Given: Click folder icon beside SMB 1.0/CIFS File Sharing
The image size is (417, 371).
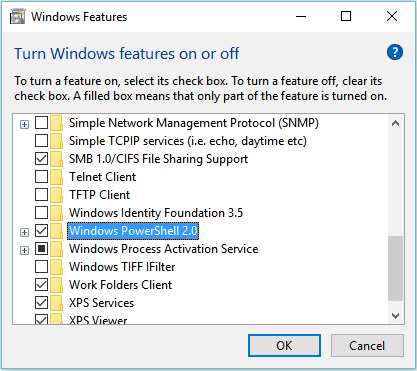Looking at the screenshot, I should click(x=57, y=159).
